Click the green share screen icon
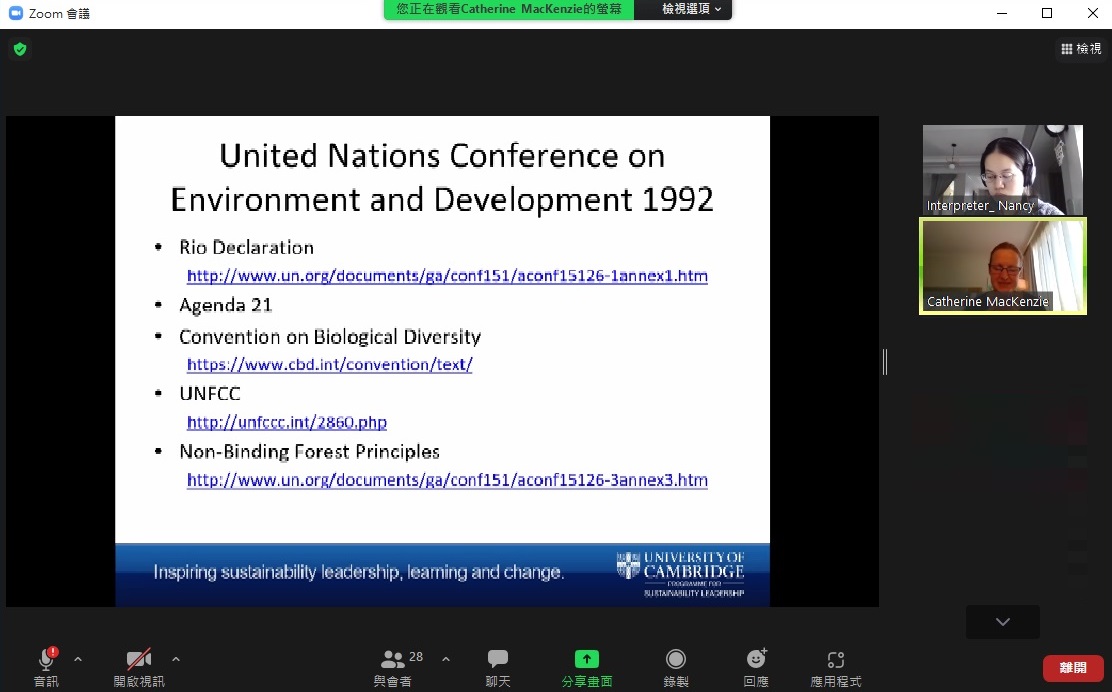 586,659
